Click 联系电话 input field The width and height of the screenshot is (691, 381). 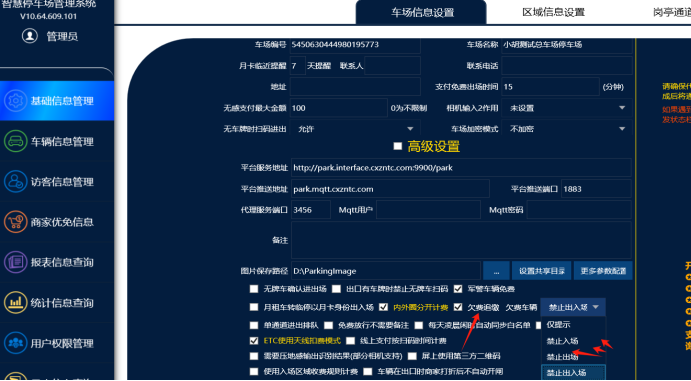point(567,66)
